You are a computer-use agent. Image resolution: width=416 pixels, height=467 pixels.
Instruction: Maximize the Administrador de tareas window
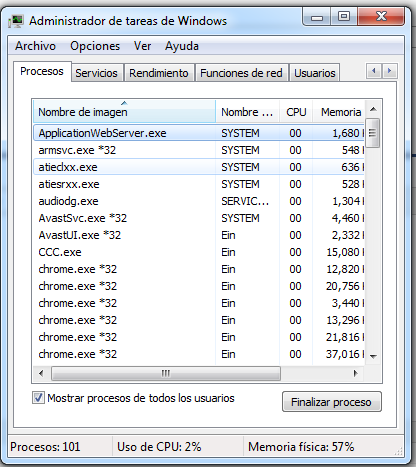click(344, 17)
